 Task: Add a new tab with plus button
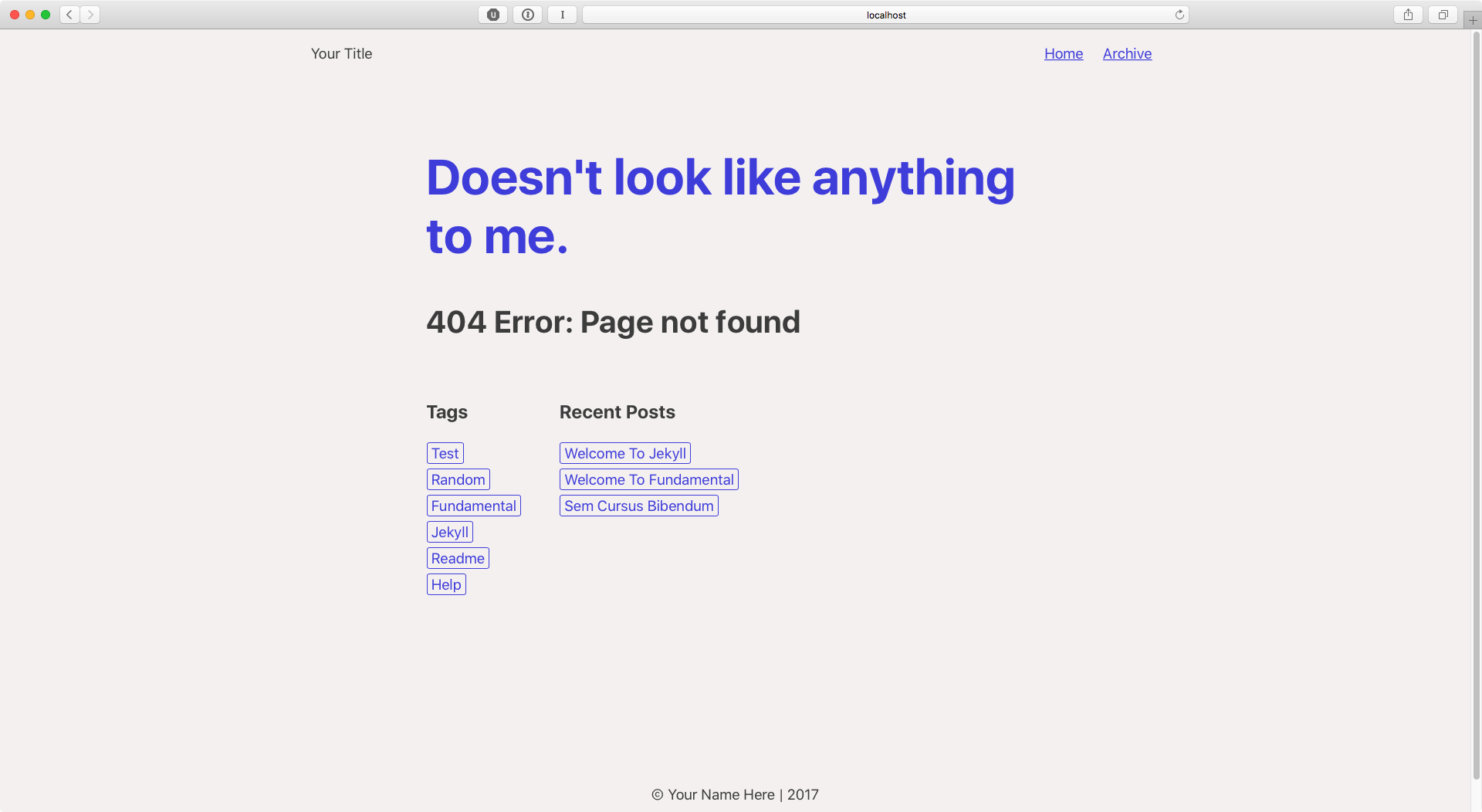pyautogui.click(x=1473, y=20)
